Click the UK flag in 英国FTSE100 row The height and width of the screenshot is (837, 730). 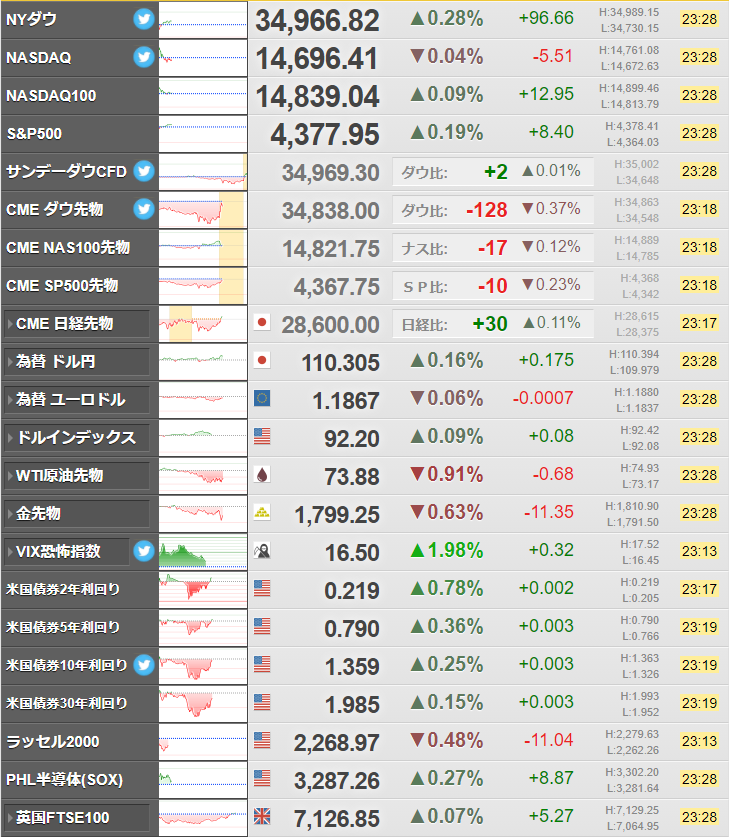tap(262, 816)
